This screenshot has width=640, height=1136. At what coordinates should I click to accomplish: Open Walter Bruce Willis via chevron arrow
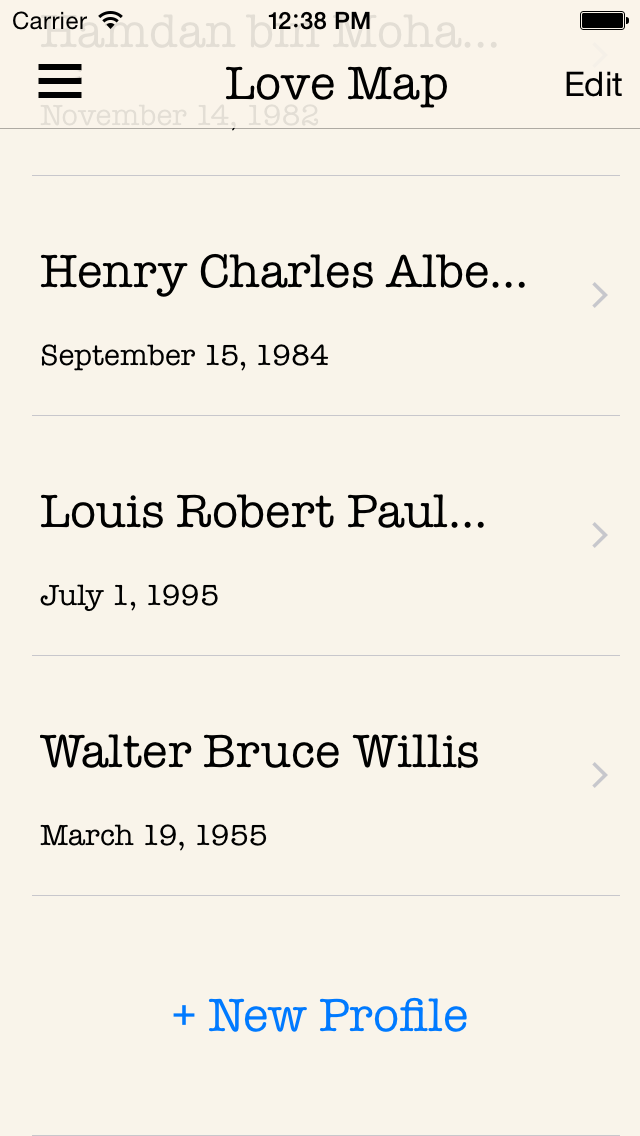point(600,775)
